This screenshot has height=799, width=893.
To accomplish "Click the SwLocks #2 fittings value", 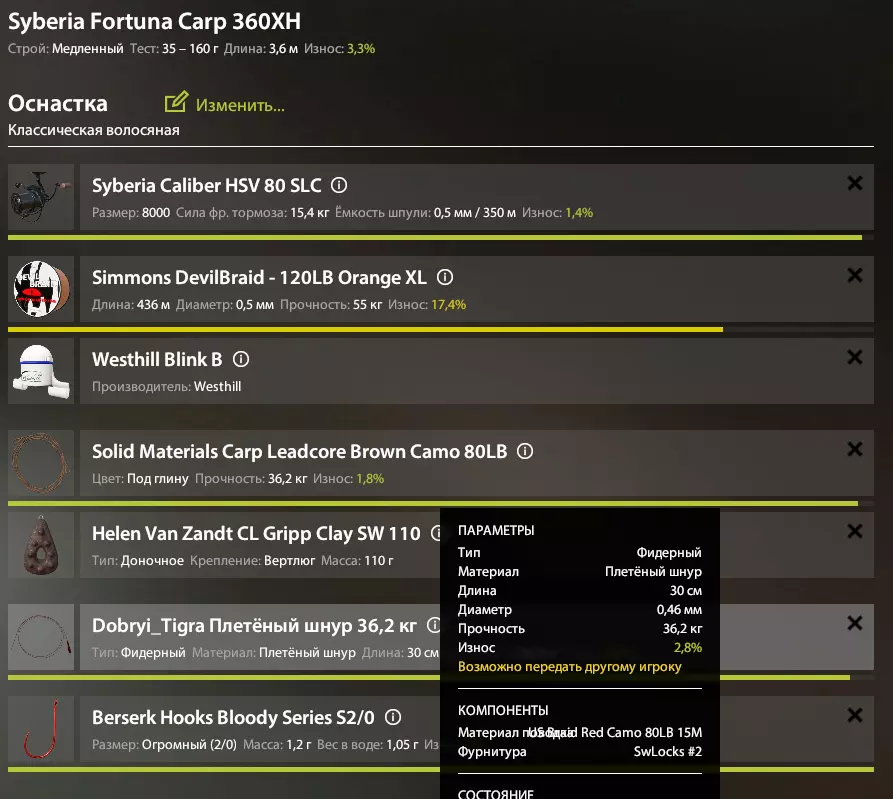I will pyautogui.click(x=668, y=752).
